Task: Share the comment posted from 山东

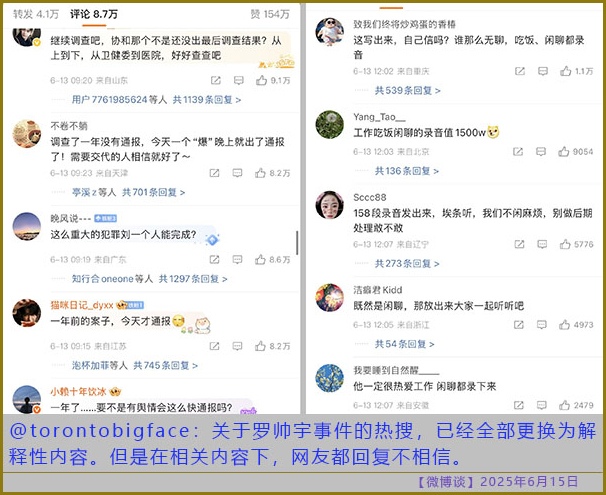Action: tap(214, 80)
